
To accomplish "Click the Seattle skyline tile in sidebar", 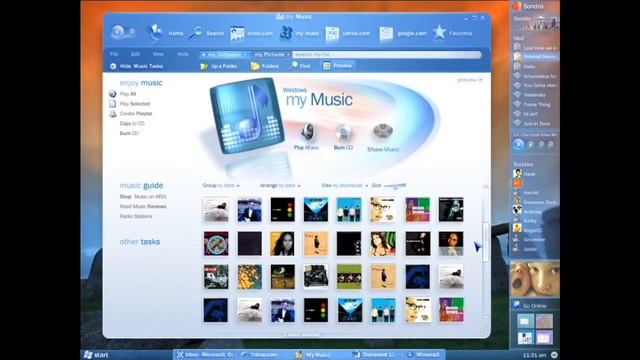I will click(536, 23).
